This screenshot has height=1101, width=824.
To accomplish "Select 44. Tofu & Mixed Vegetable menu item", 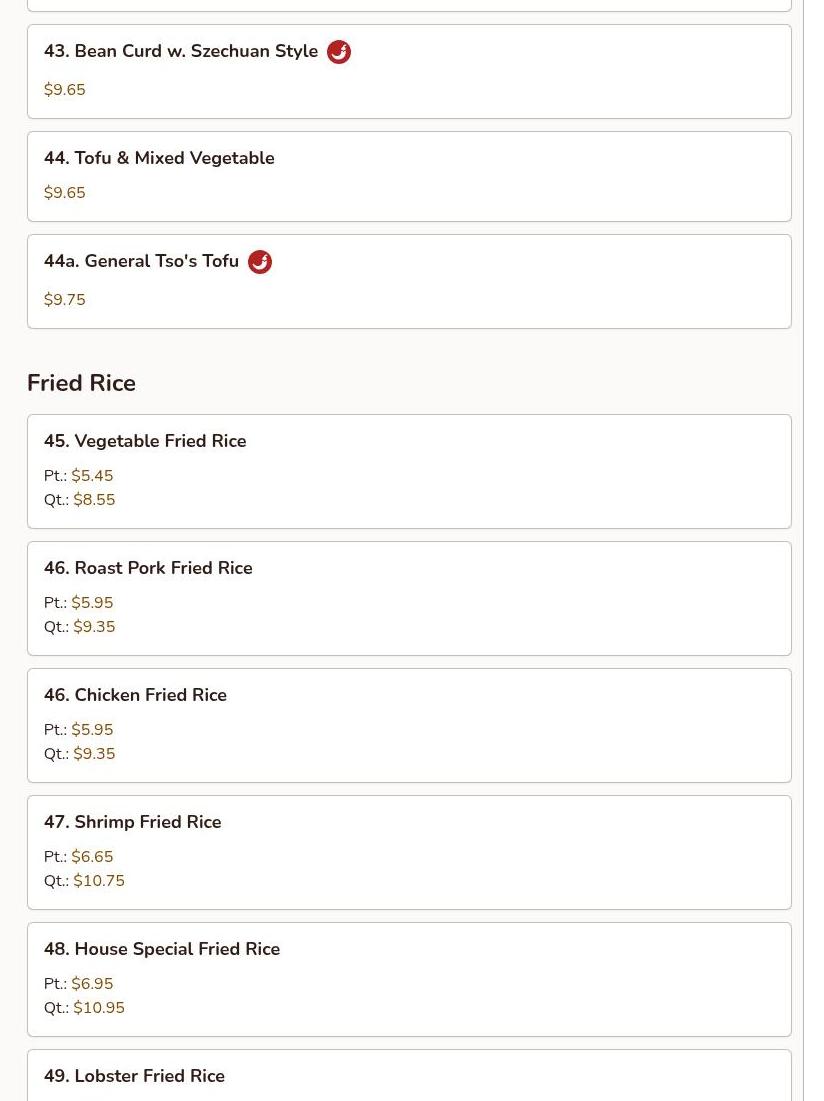I will [x=409, y=176].
